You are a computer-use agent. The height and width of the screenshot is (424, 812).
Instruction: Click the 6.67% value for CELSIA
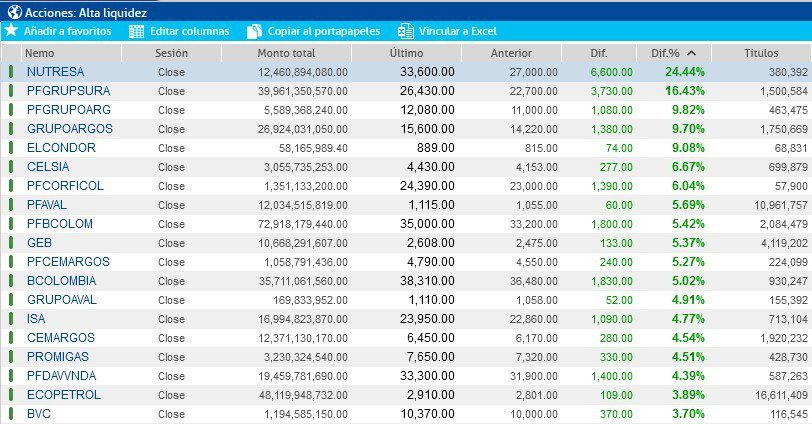tap(688, 167)
